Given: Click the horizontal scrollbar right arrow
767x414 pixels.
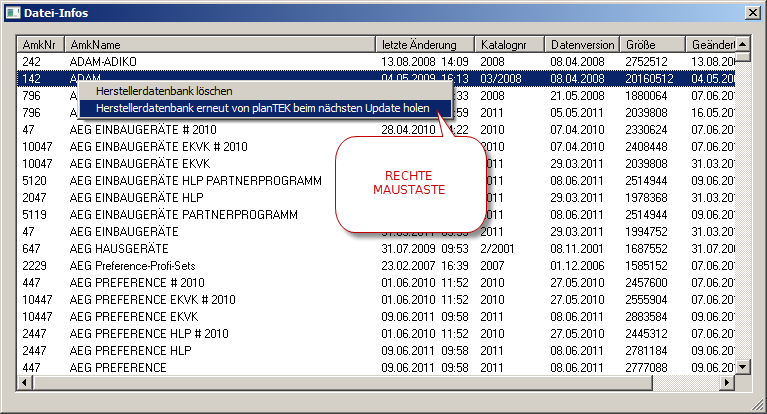Looking at the screenshot, I should [x=727, y=384].
